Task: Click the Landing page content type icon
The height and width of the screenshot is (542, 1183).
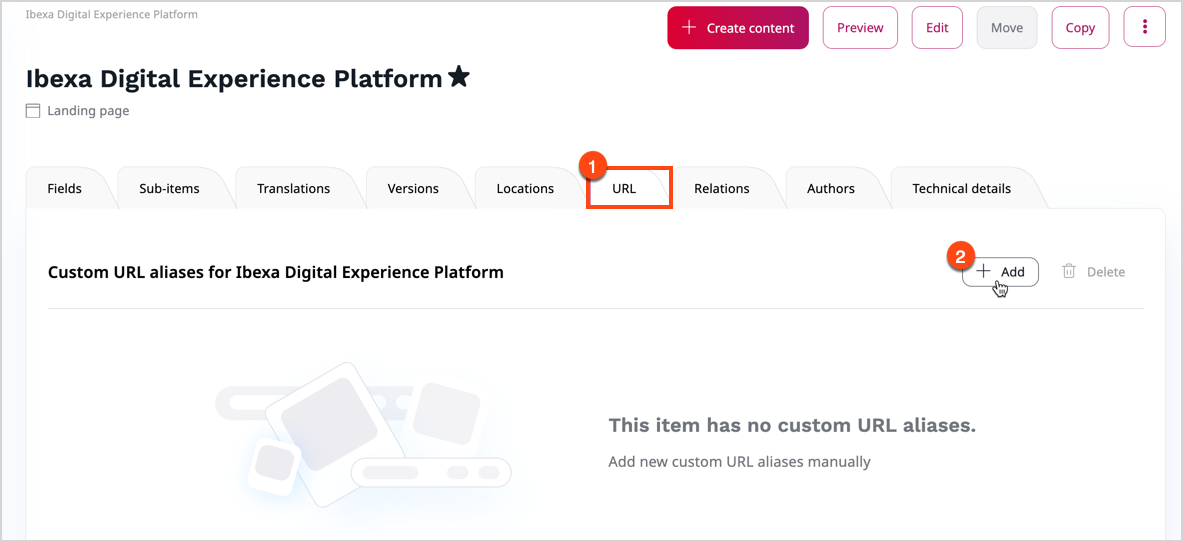Action: (x=33, y=111)
